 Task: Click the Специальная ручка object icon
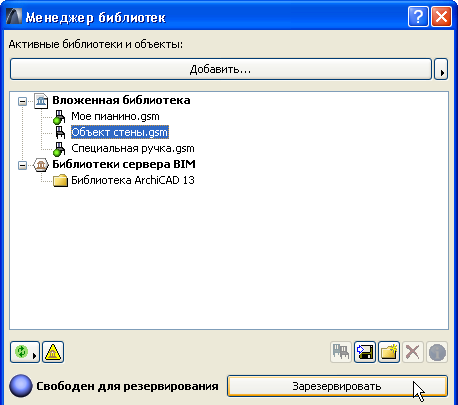coord(59,149)
